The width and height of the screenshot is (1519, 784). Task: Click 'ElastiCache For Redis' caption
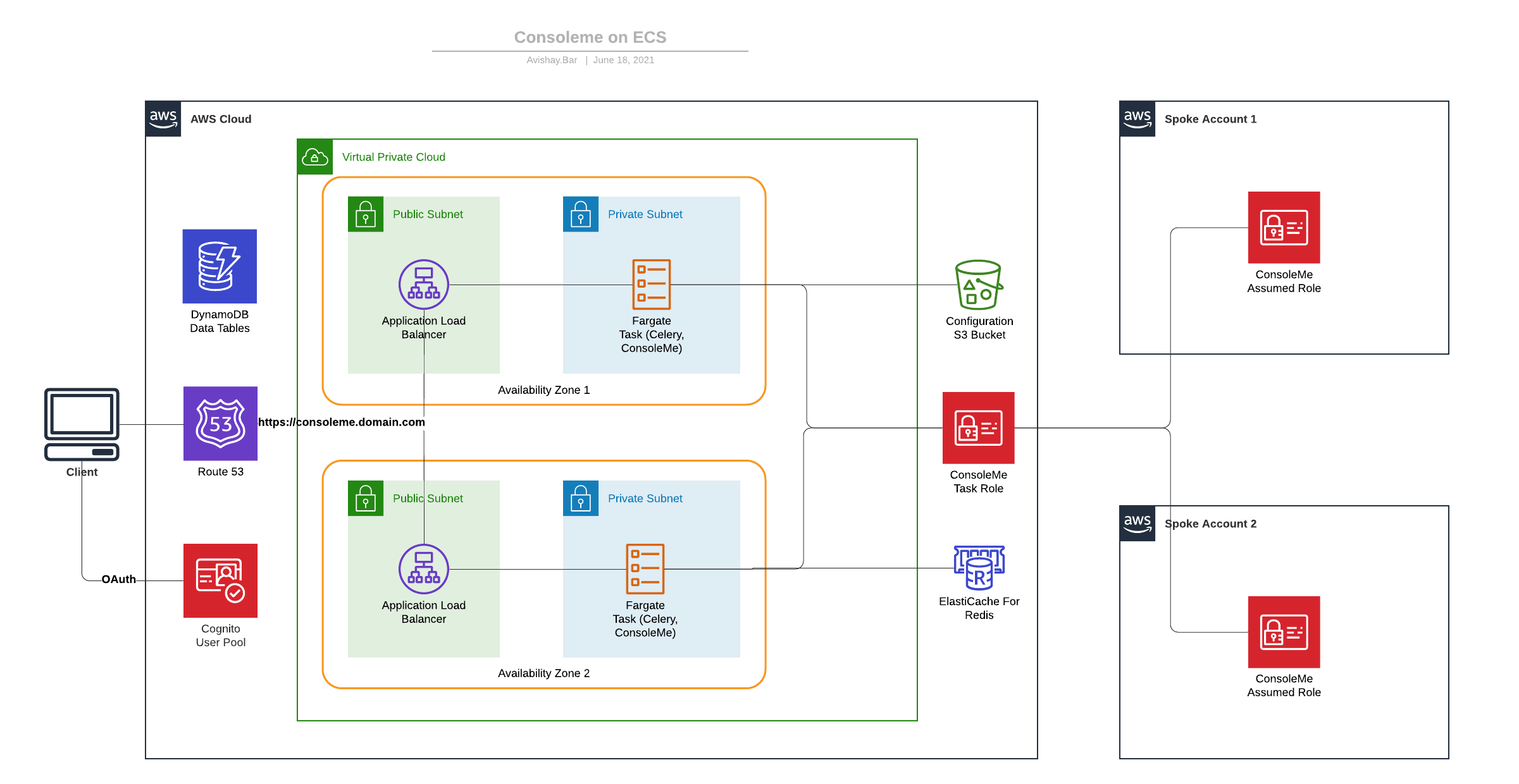979,608
